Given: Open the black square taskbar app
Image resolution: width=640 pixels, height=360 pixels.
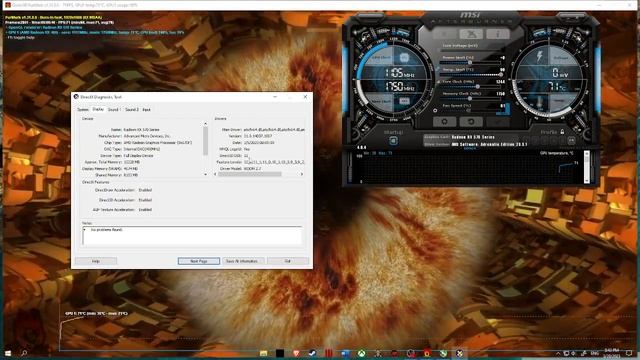Looking at the screenshot, I should click(280, 353).
